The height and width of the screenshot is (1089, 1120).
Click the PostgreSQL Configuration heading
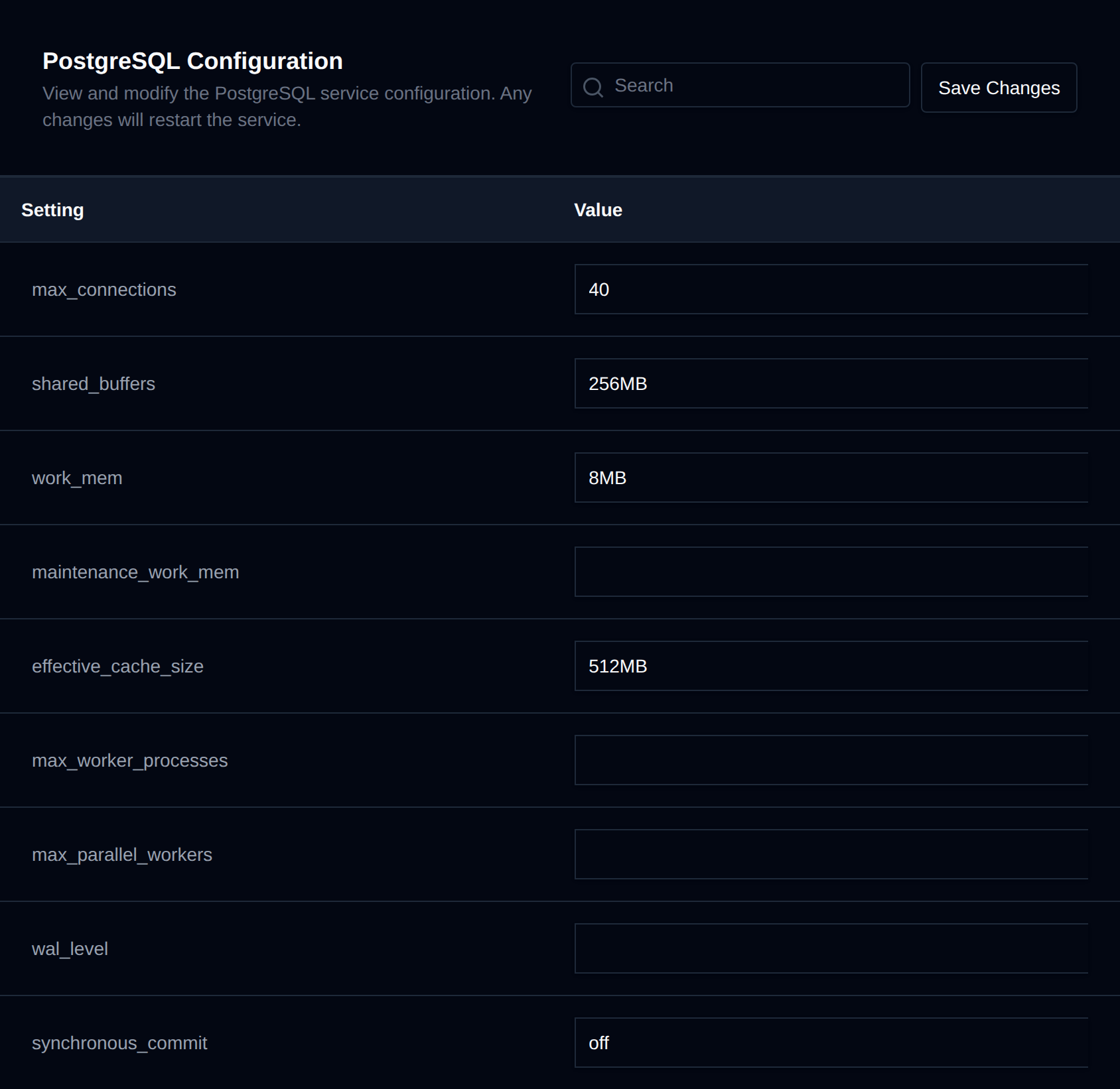pyautogui.click(x=192, y=61)
